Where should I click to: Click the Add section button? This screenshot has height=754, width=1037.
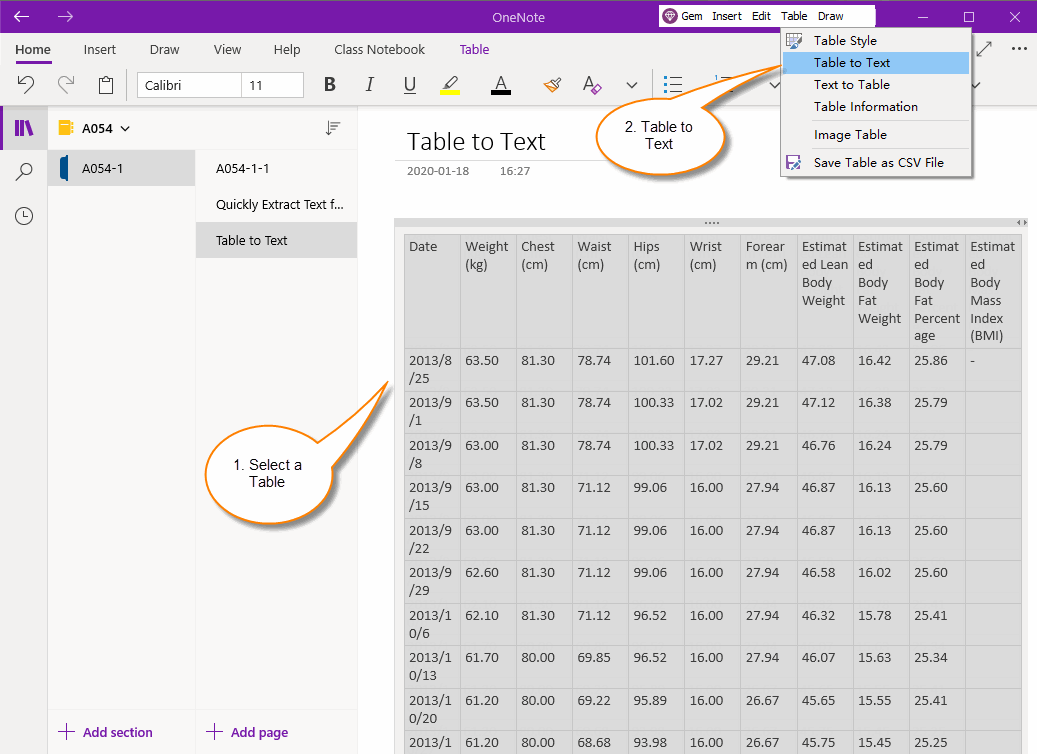click(x=105, y=732)
